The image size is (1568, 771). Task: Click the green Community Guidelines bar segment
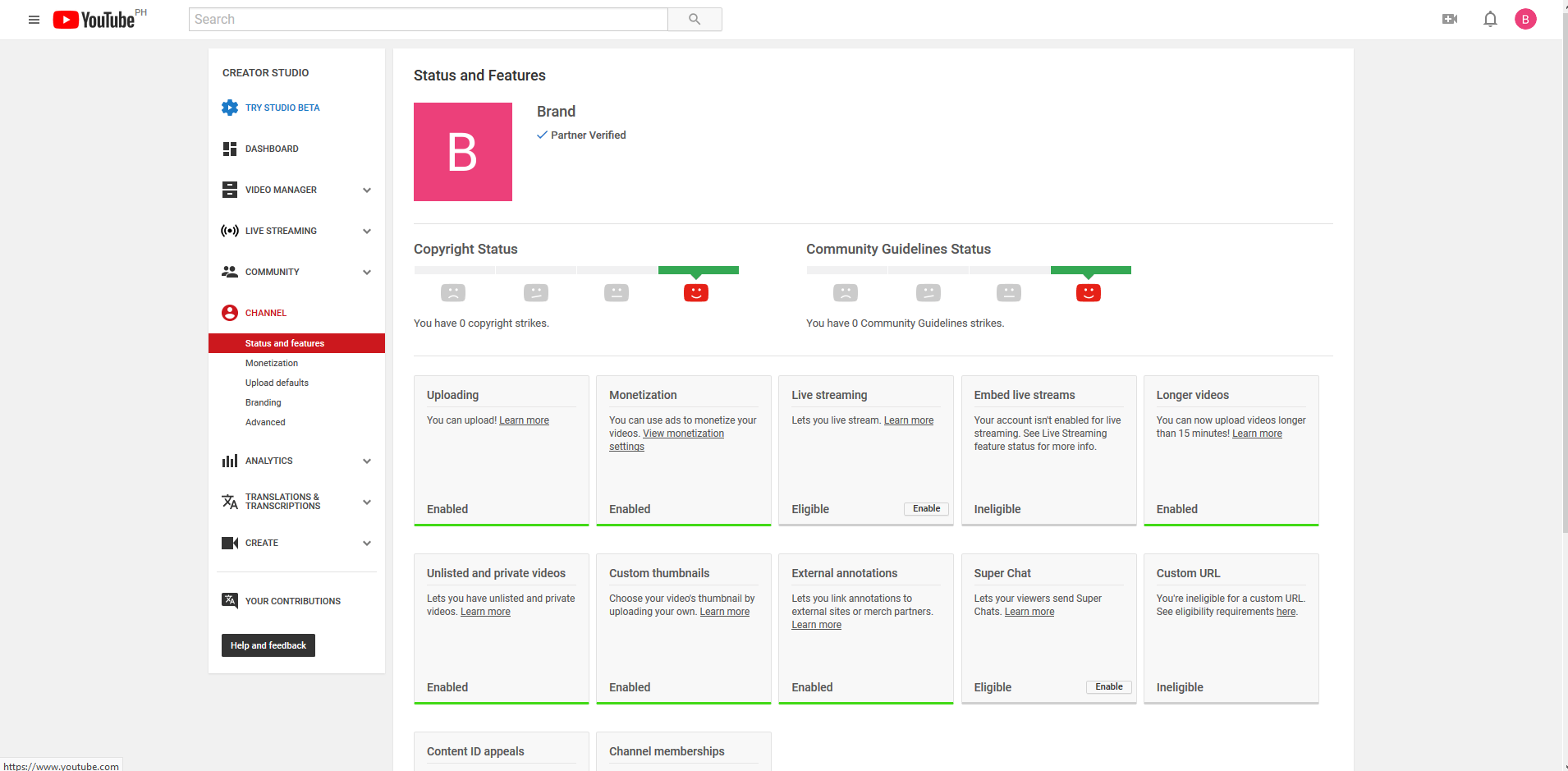click(1091, 270)
